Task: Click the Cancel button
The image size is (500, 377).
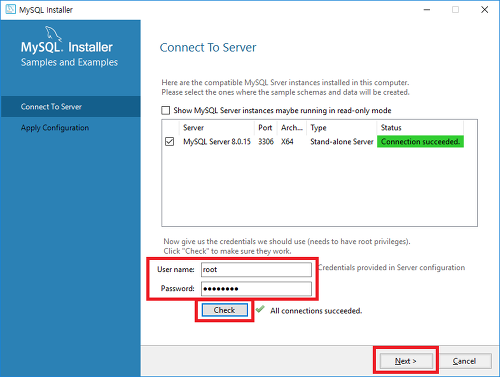Action: pos(464,361)
